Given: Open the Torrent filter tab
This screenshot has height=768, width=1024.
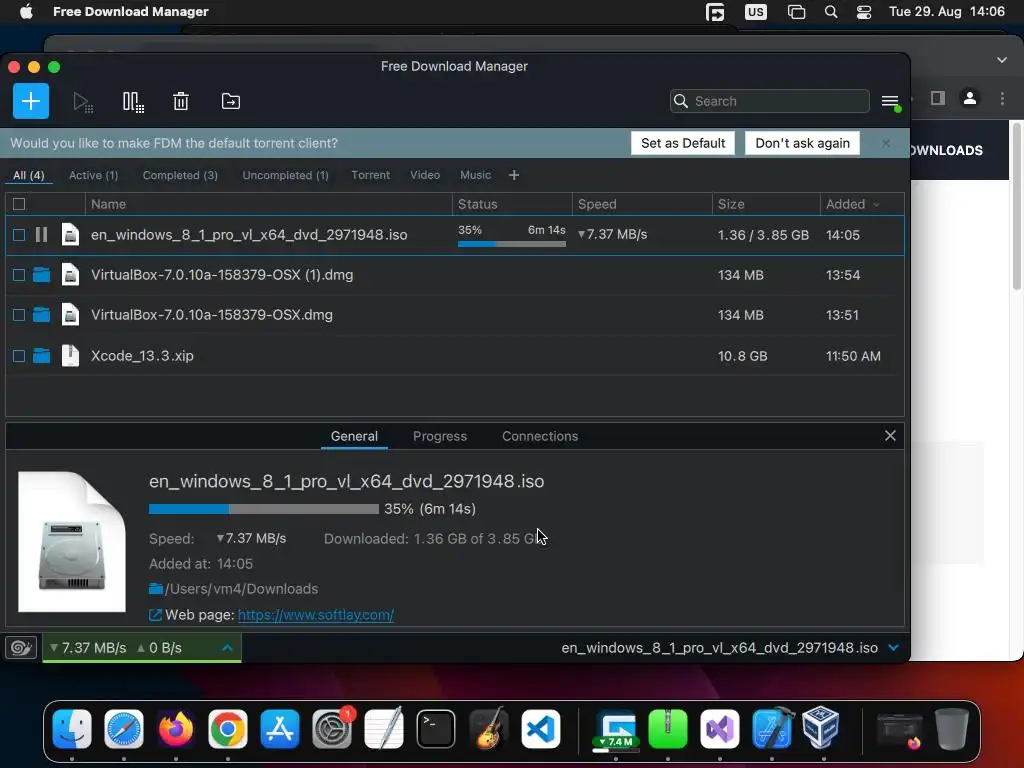Looking at the screenshot, I should tap(370, 175).
